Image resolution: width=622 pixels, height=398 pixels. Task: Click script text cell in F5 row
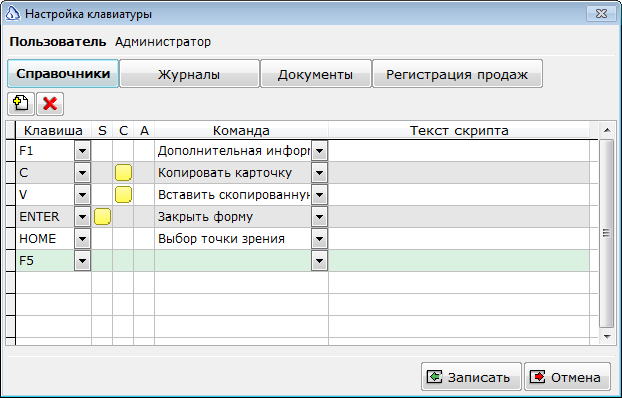click(459, 261)
